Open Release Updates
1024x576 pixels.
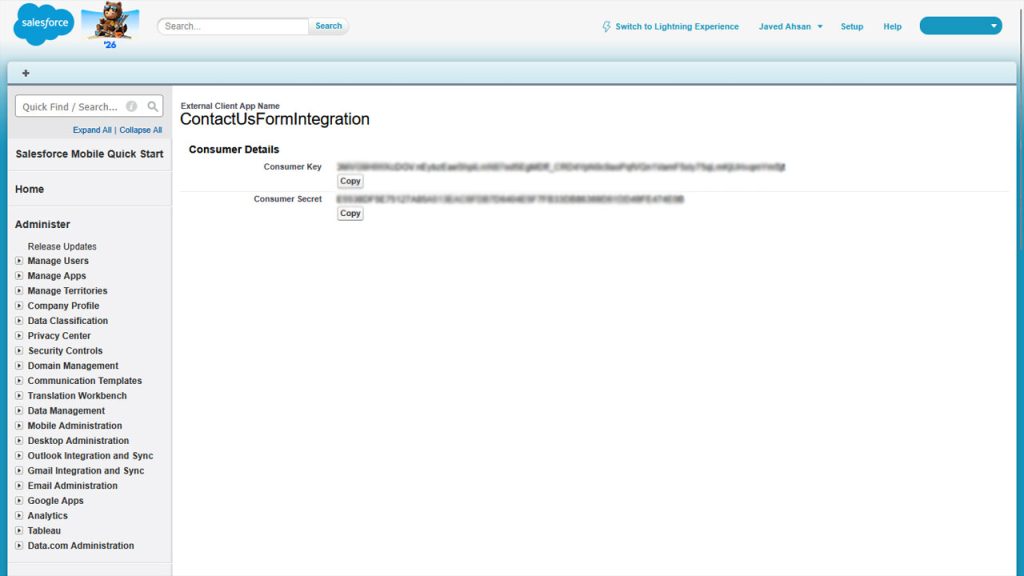(x=62, y=246)
